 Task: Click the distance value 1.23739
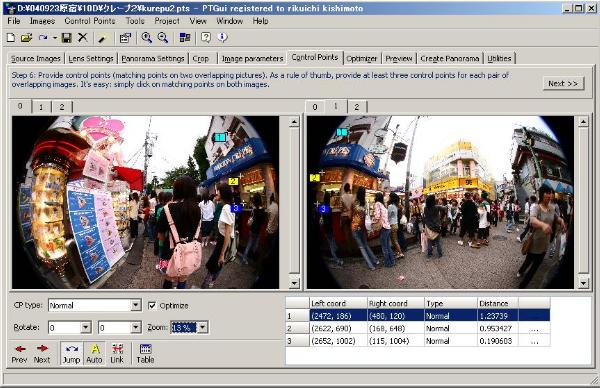(494, 316)
